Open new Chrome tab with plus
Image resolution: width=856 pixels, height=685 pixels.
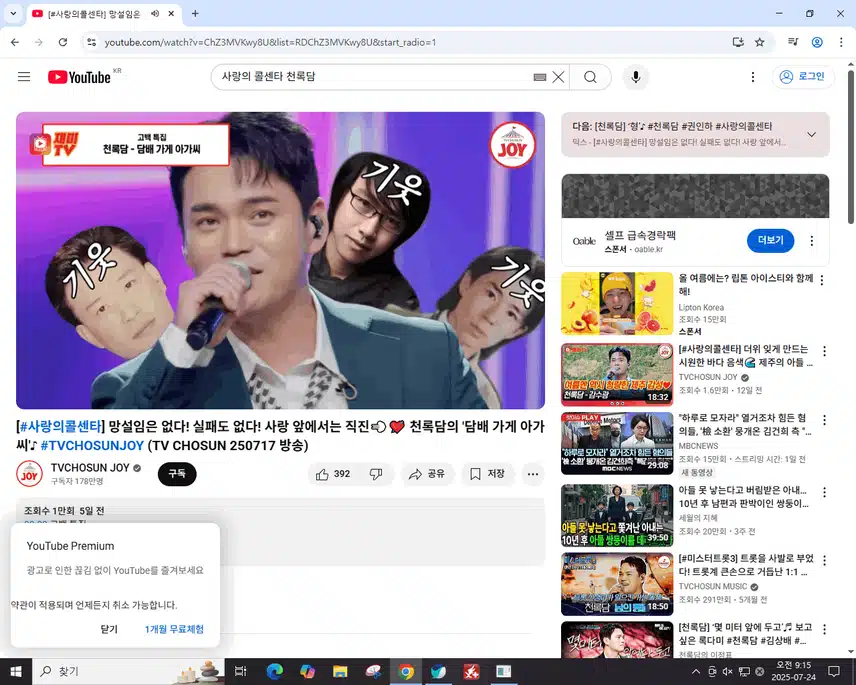(195, 14)
